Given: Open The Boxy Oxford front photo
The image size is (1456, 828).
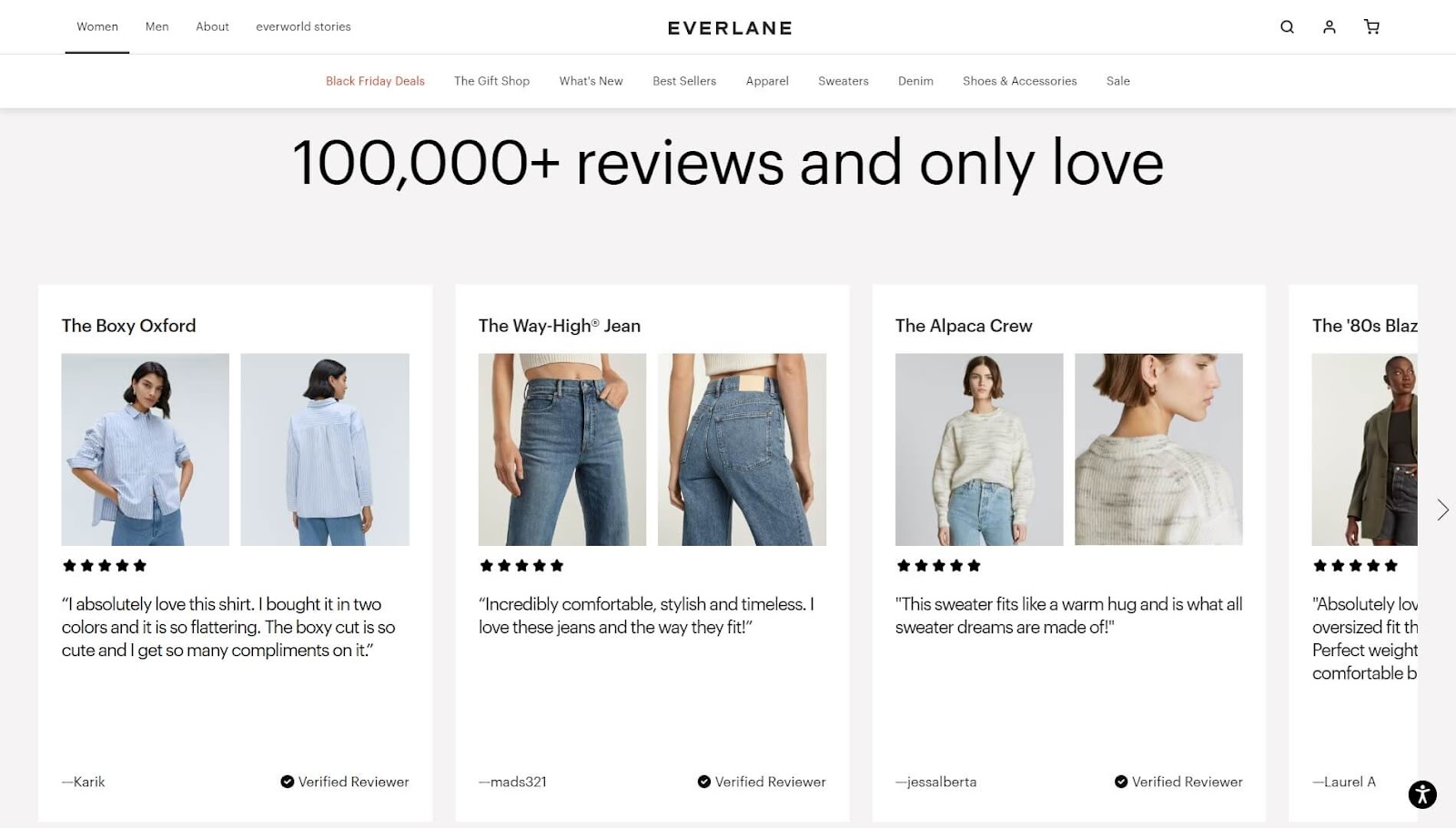Looking at the screenshot, I should (x=146, y=449).
